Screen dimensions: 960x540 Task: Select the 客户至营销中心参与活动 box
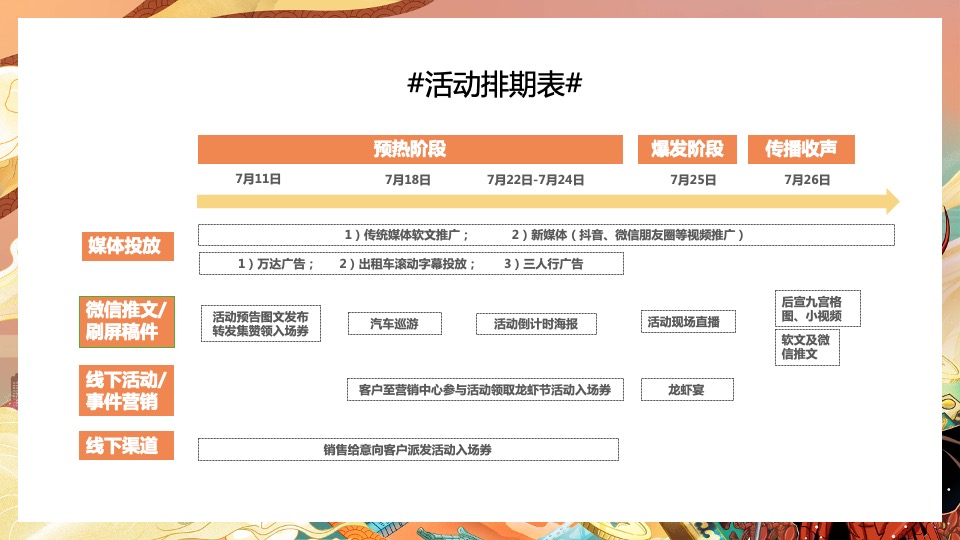(x=486, y=390)
